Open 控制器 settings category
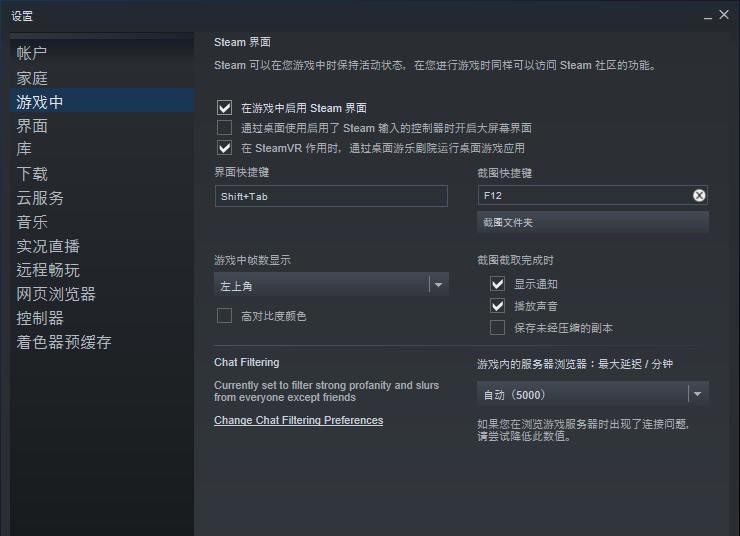The width and height of the screenshot is (740, 536). coord(102,318)
